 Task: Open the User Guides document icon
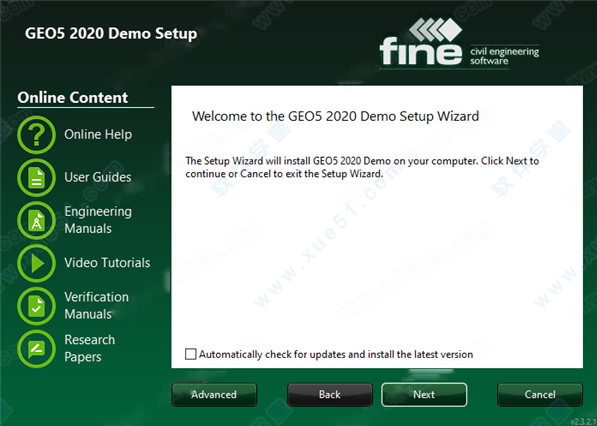point(36,177)
